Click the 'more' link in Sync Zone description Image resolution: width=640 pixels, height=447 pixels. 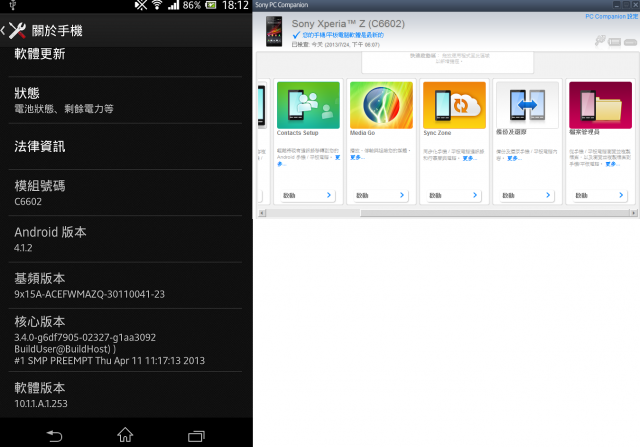click(469, 158)
